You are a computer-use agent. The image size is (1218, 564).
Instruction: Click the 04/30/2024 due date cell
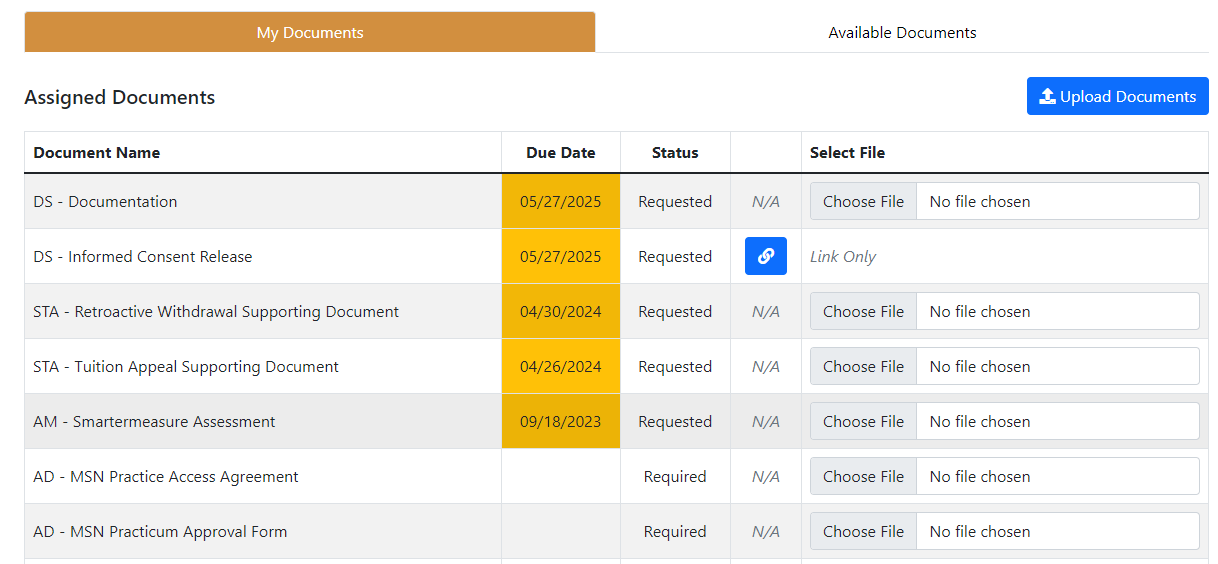560,312
